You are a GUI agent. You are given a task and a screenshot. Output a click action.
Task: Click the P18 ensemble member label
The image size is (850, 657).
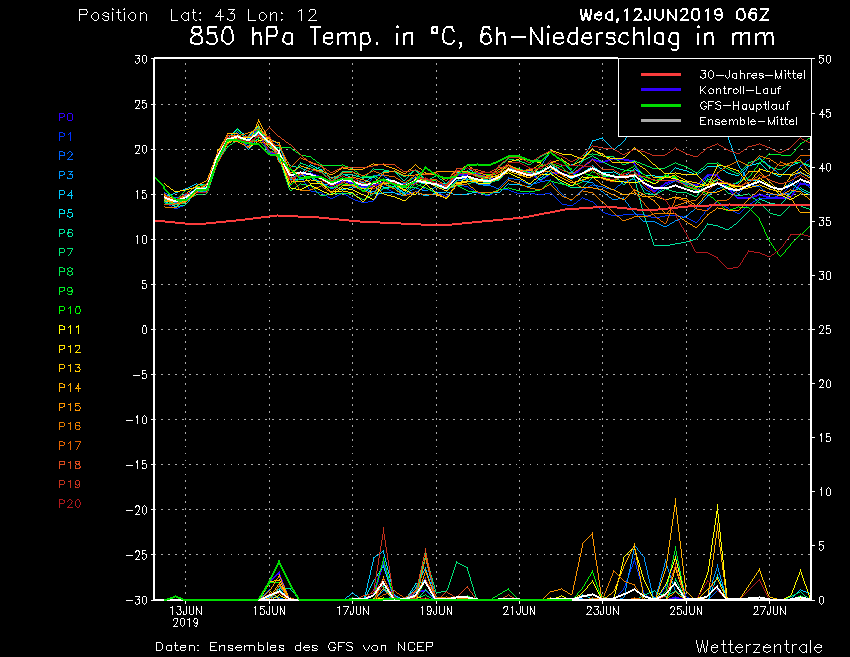tap(69, 465)
